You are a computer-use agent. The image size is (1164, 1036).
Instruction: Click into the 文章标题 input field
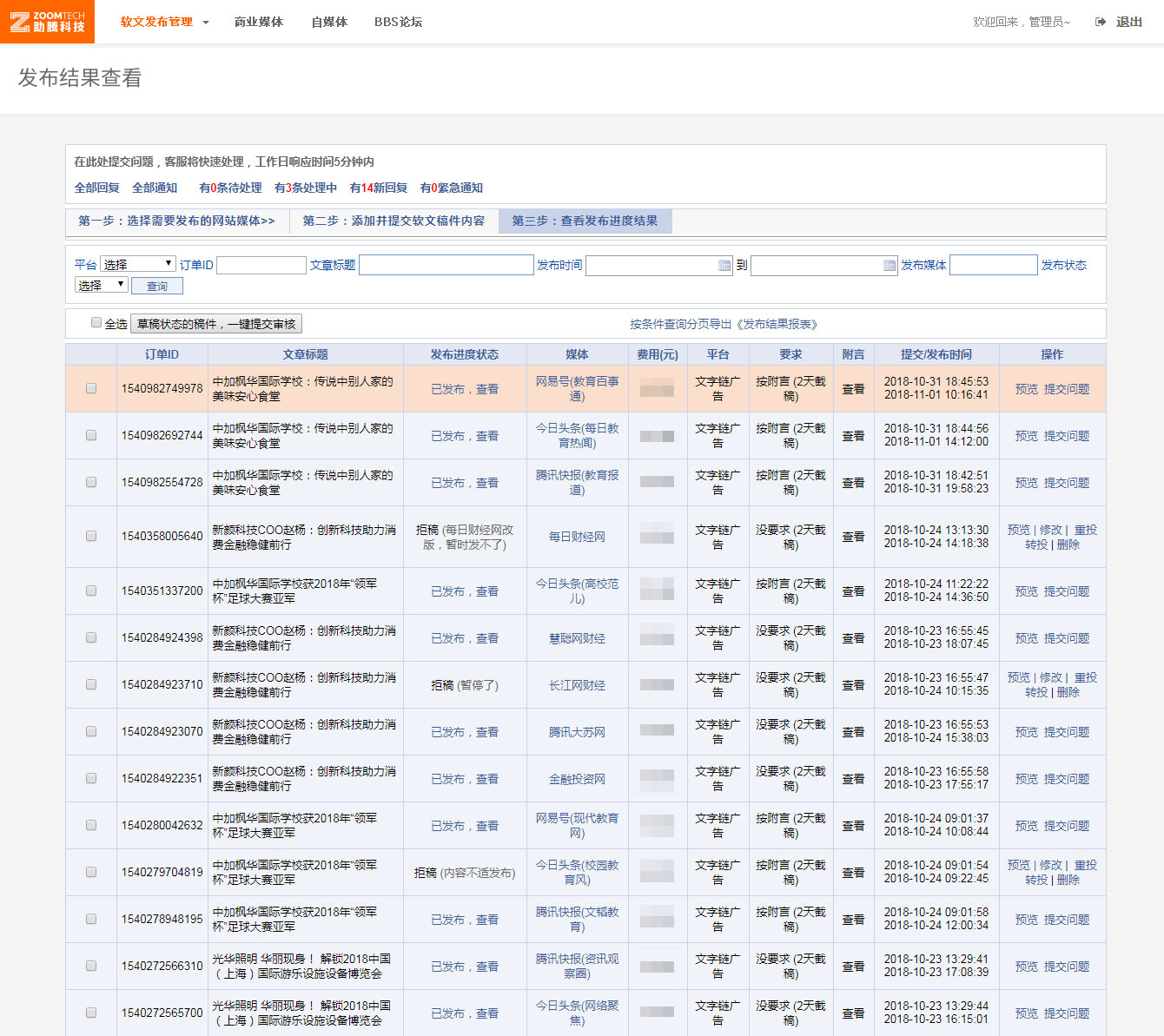point(446,265)
